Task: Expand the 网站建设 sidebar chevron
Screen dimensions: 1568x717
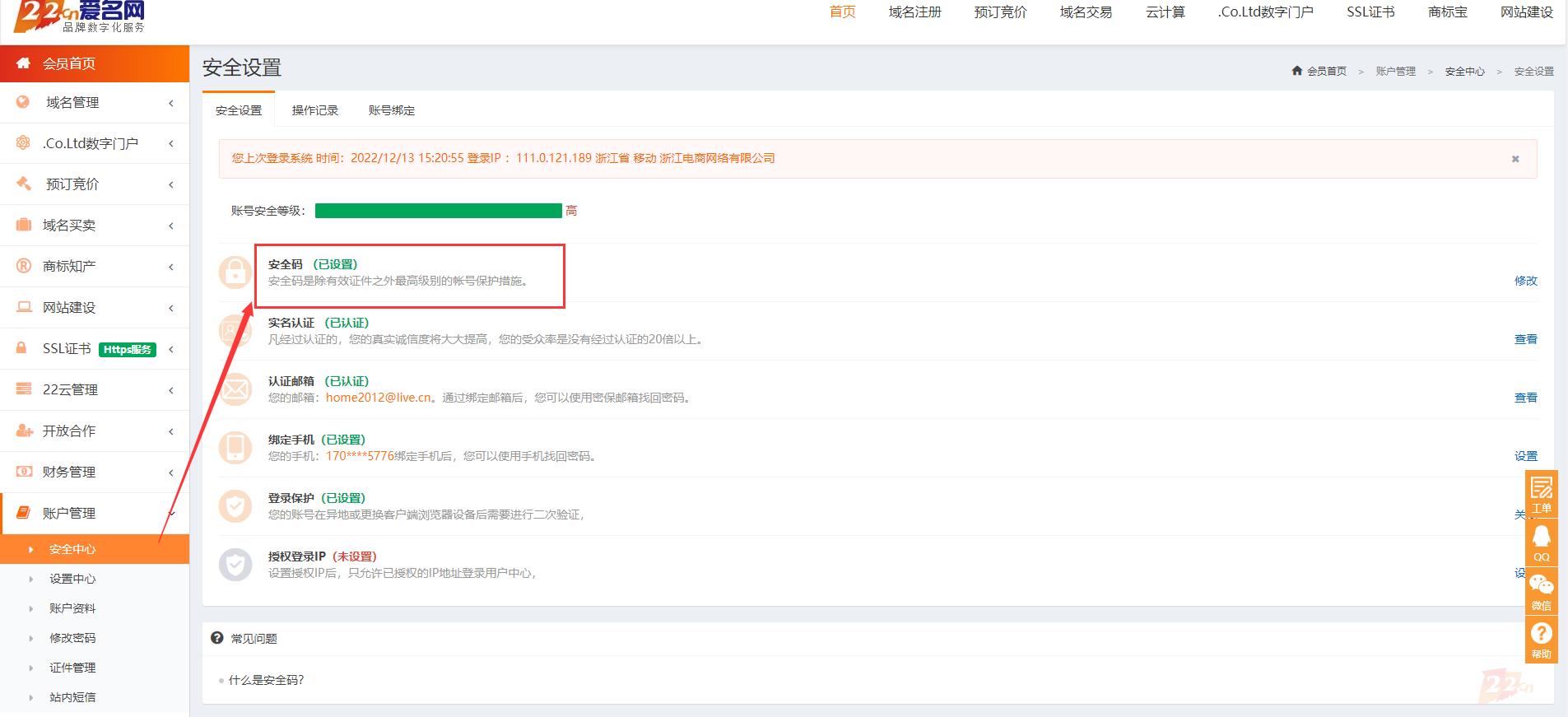Action: 171,309
